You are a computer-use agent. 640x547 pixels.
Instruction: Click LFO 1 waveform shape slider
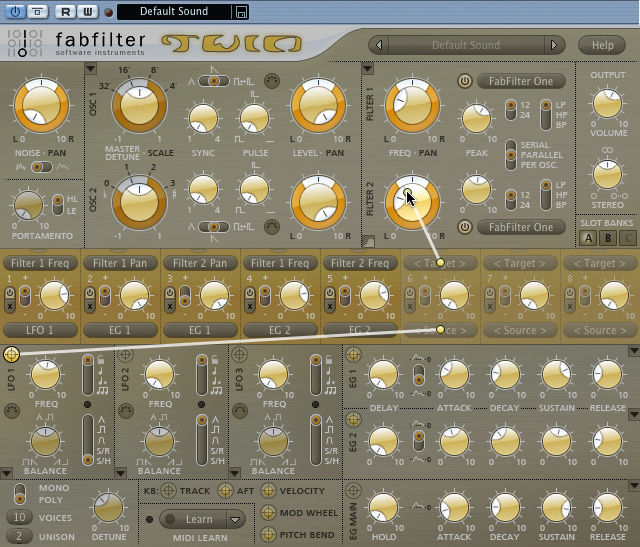(88, 441)
